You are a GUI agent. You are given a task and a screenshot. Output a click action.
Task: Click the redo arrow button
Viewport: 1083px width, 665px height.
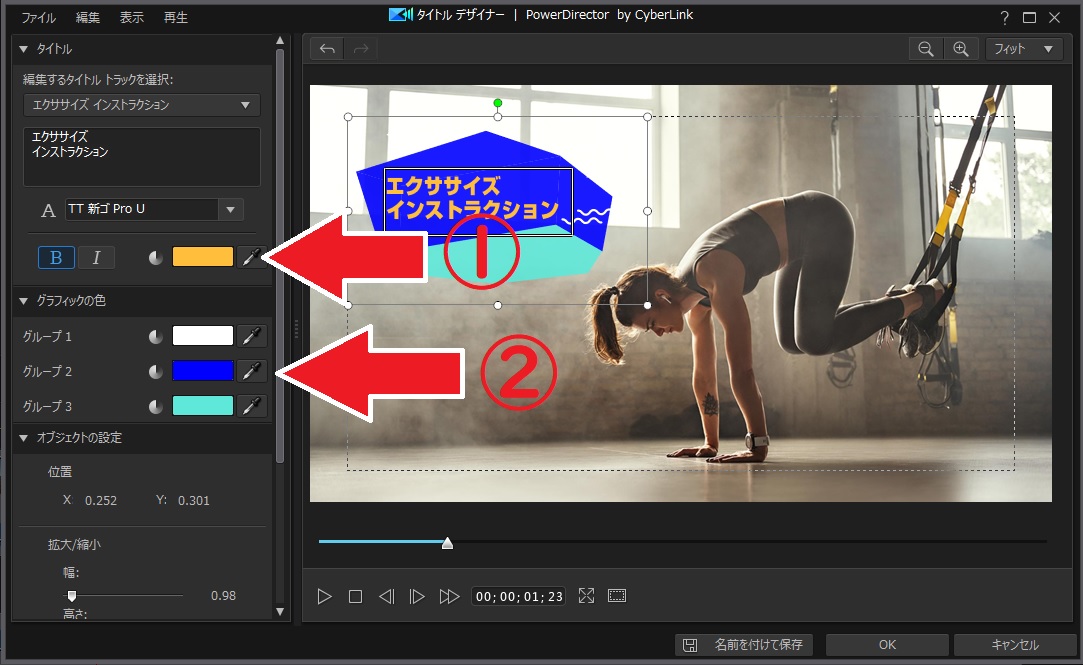point(361,49)
